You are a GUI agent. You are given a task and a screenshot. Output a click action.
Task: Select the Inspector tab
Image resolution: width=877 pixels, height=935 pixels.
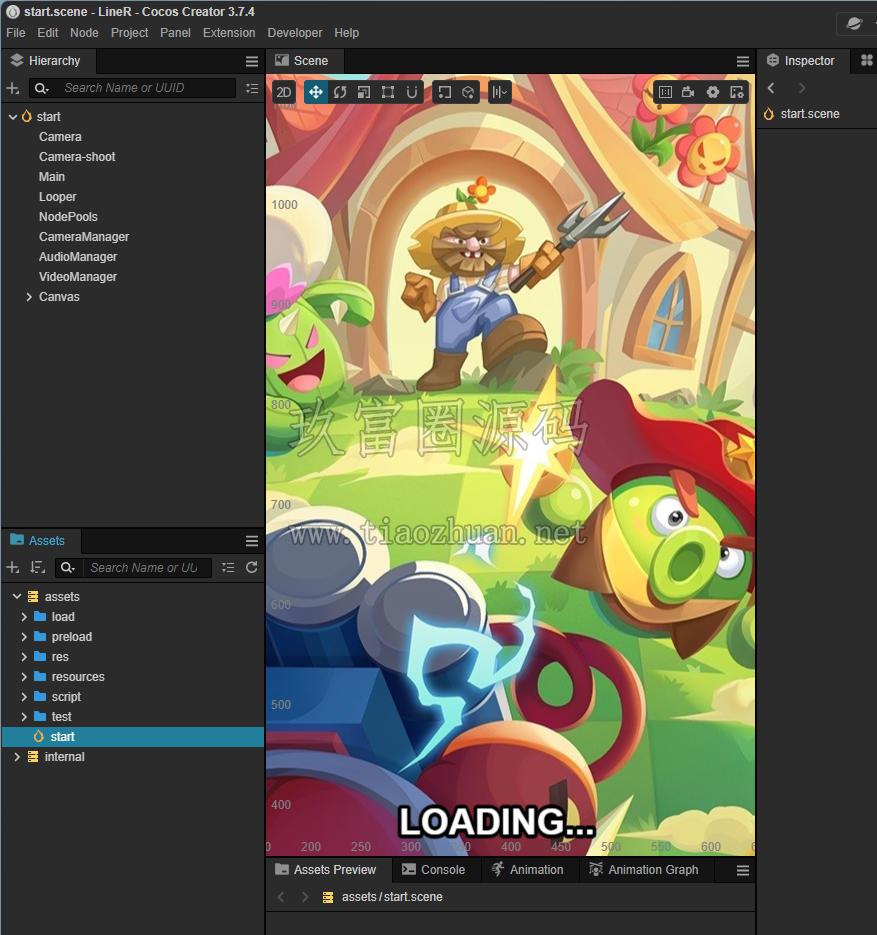click(801, 61)
